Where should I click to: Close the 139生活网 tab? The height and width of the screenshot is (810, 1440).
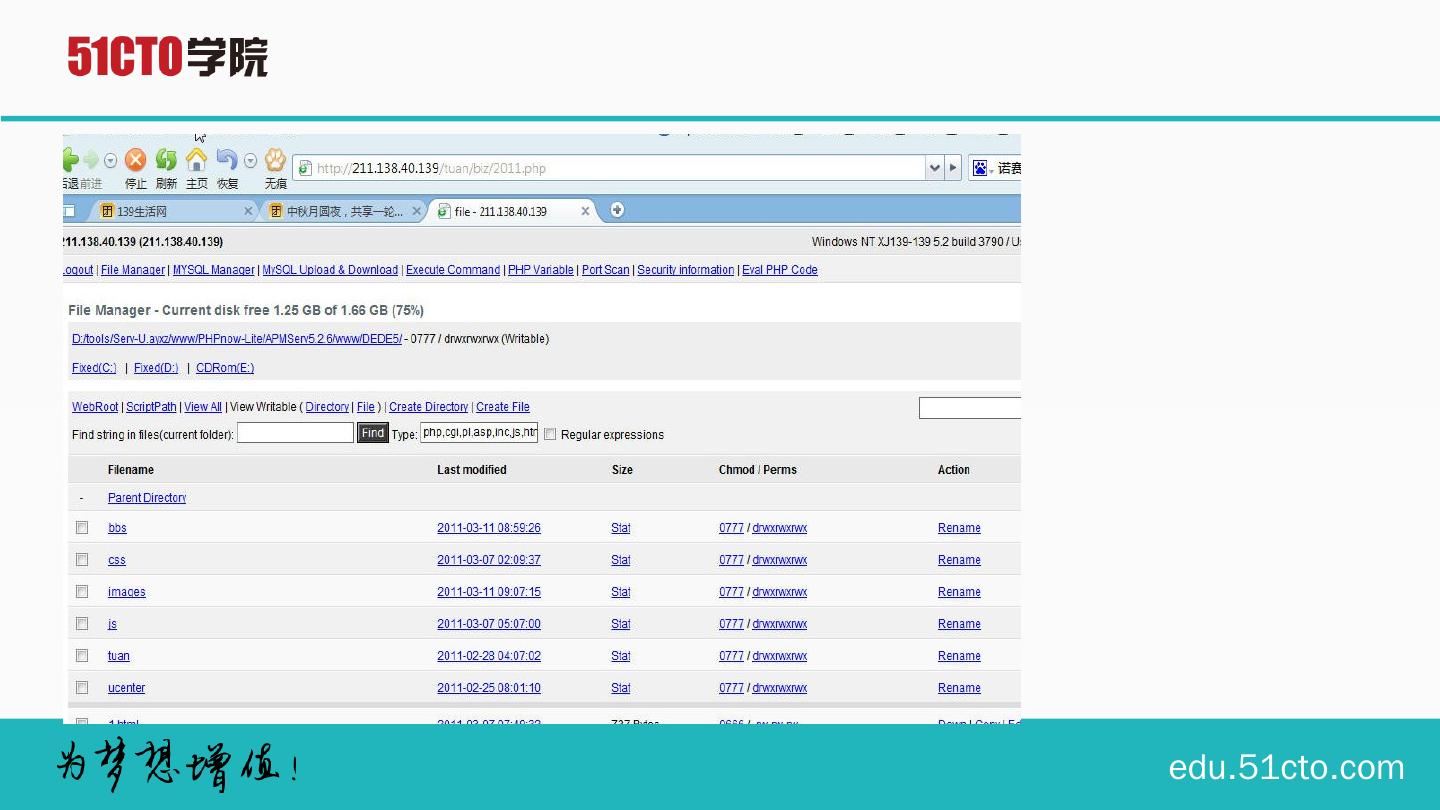(249, 212)
